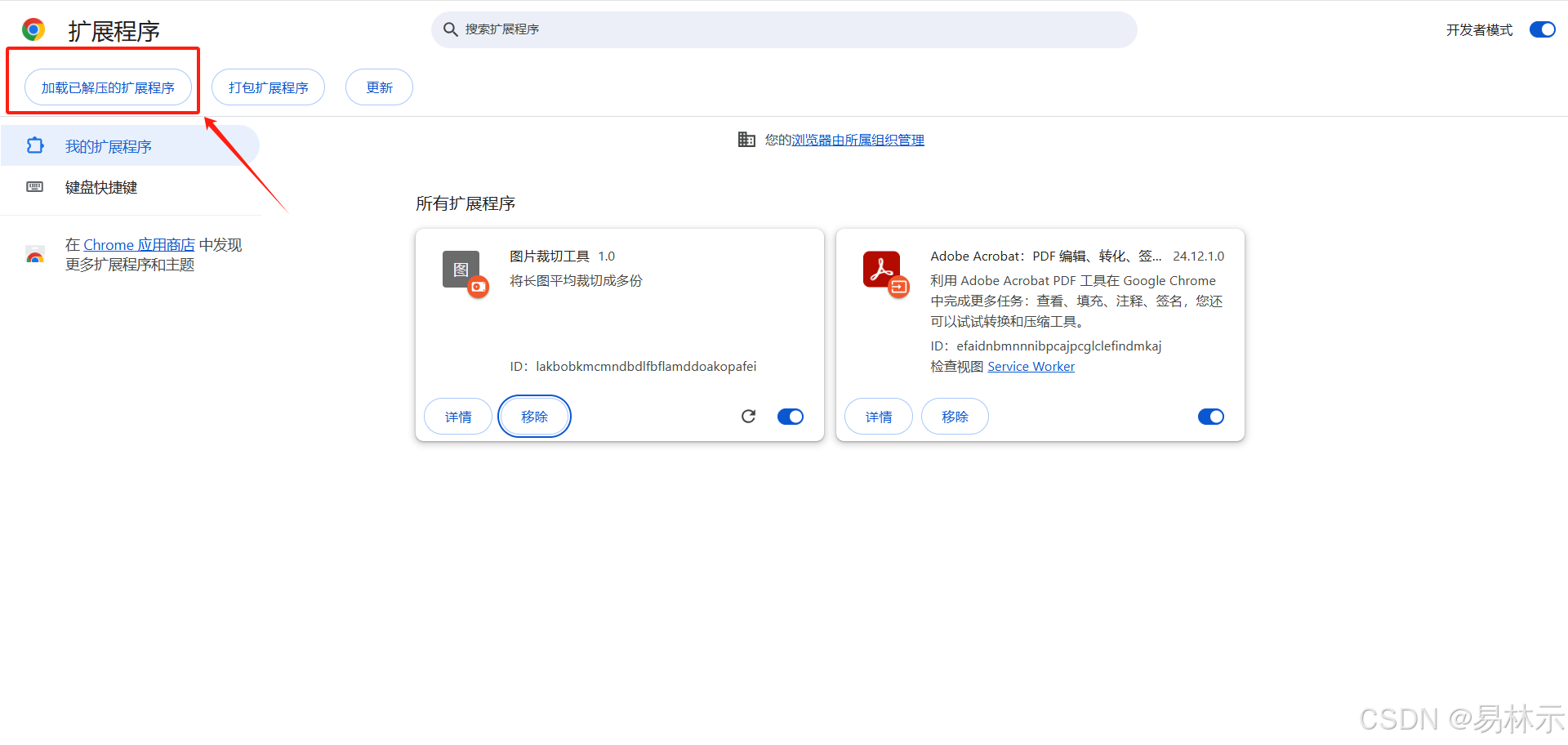Screen dimensions: 1568x745
Task: Focus the 搜索扩展程序 search field
Action: 784,29
